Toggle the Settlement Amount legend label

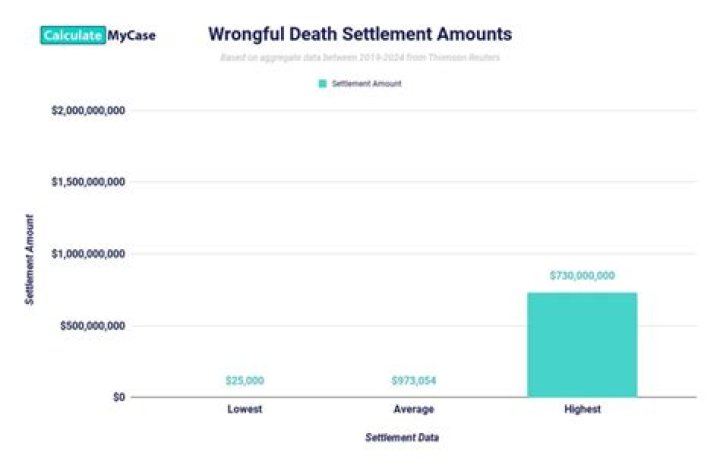point(367,84)
